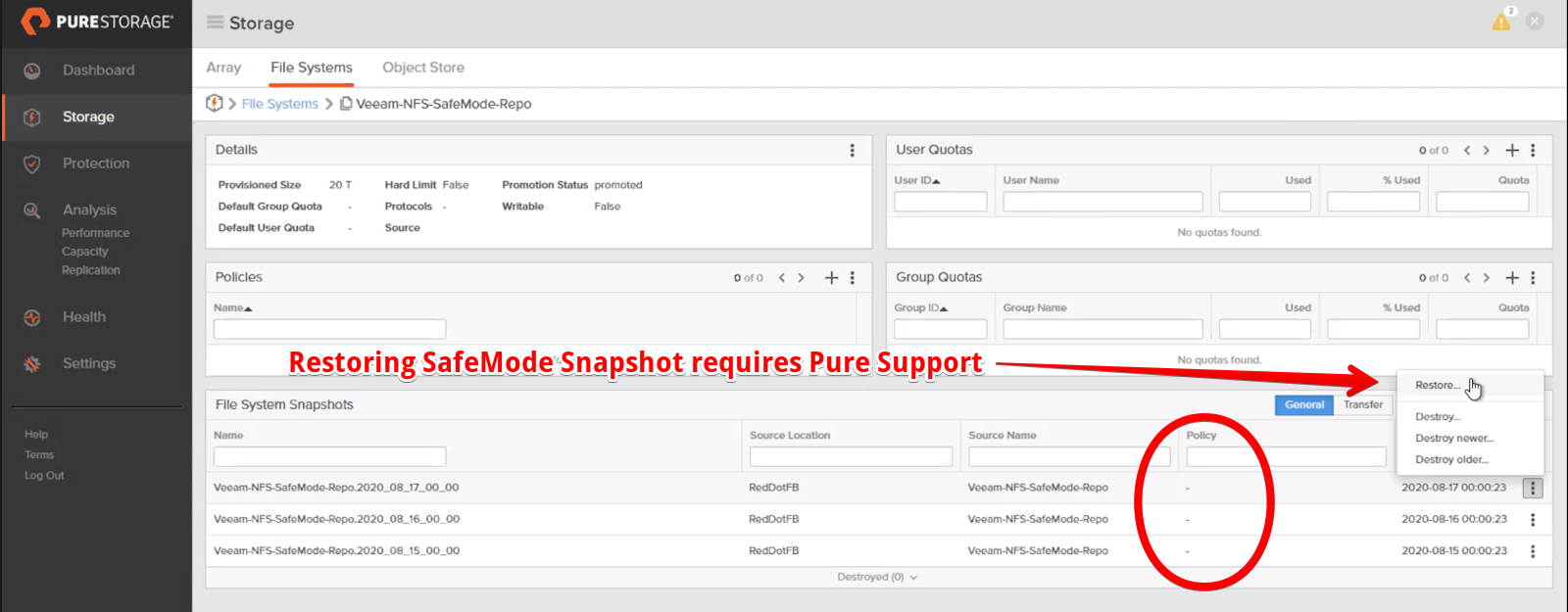Open Policies panel options menu

coord(852,278)
